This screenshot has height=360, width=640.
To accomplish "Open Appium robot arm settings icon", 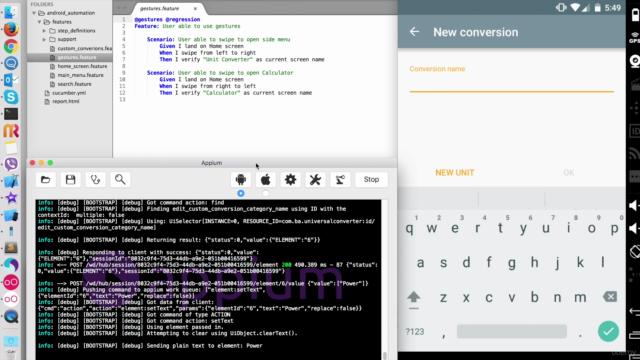I will point(340,180).
